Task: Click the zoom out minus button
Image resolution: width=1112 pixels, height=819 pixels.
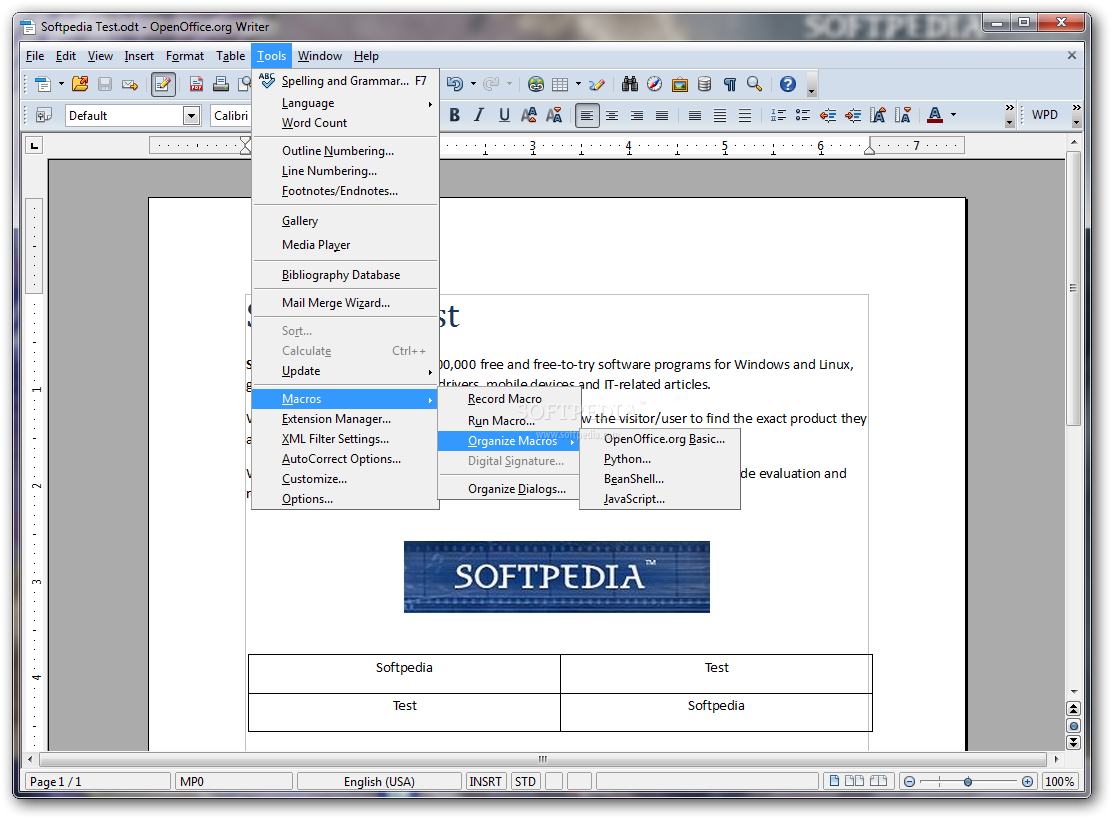Action: point(909,781)
